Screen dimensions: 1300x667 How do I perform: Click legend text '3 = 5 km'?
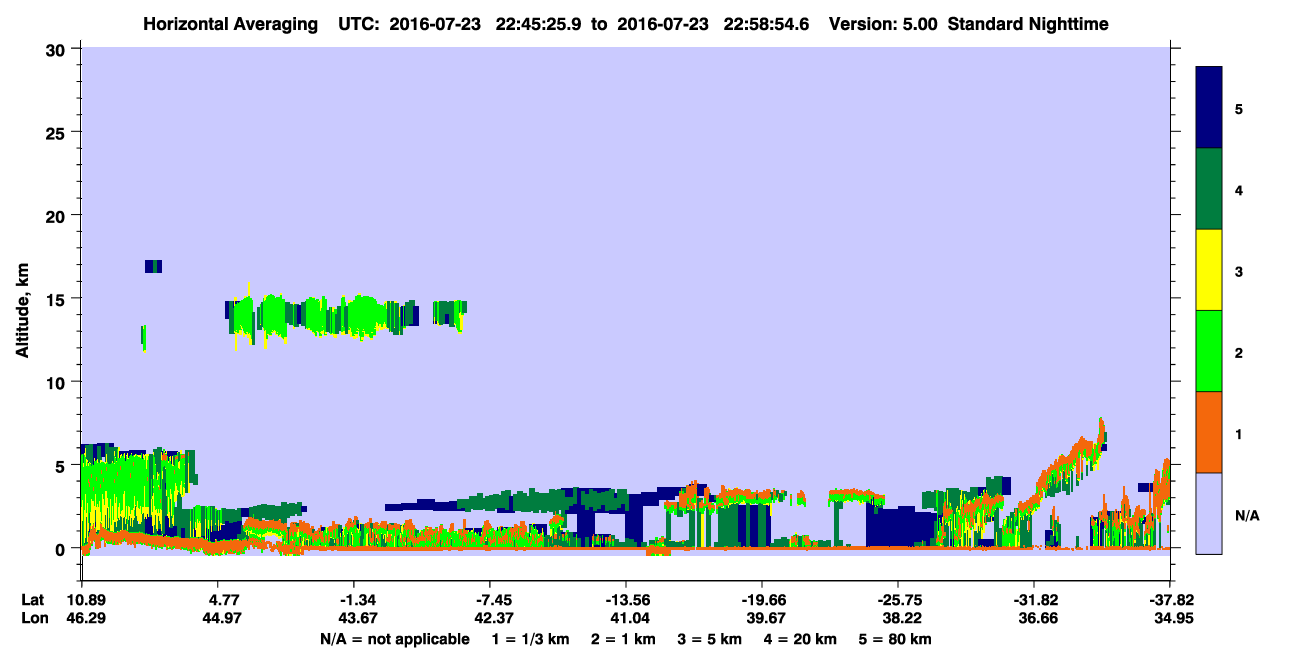click(710, 639)
